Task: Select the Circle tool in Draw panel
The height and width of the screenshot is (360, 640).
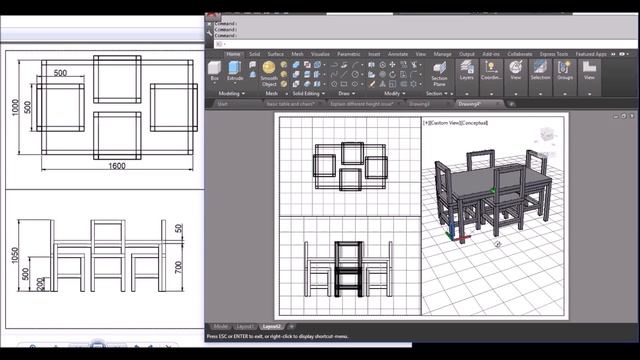Action: coord(355,74)
